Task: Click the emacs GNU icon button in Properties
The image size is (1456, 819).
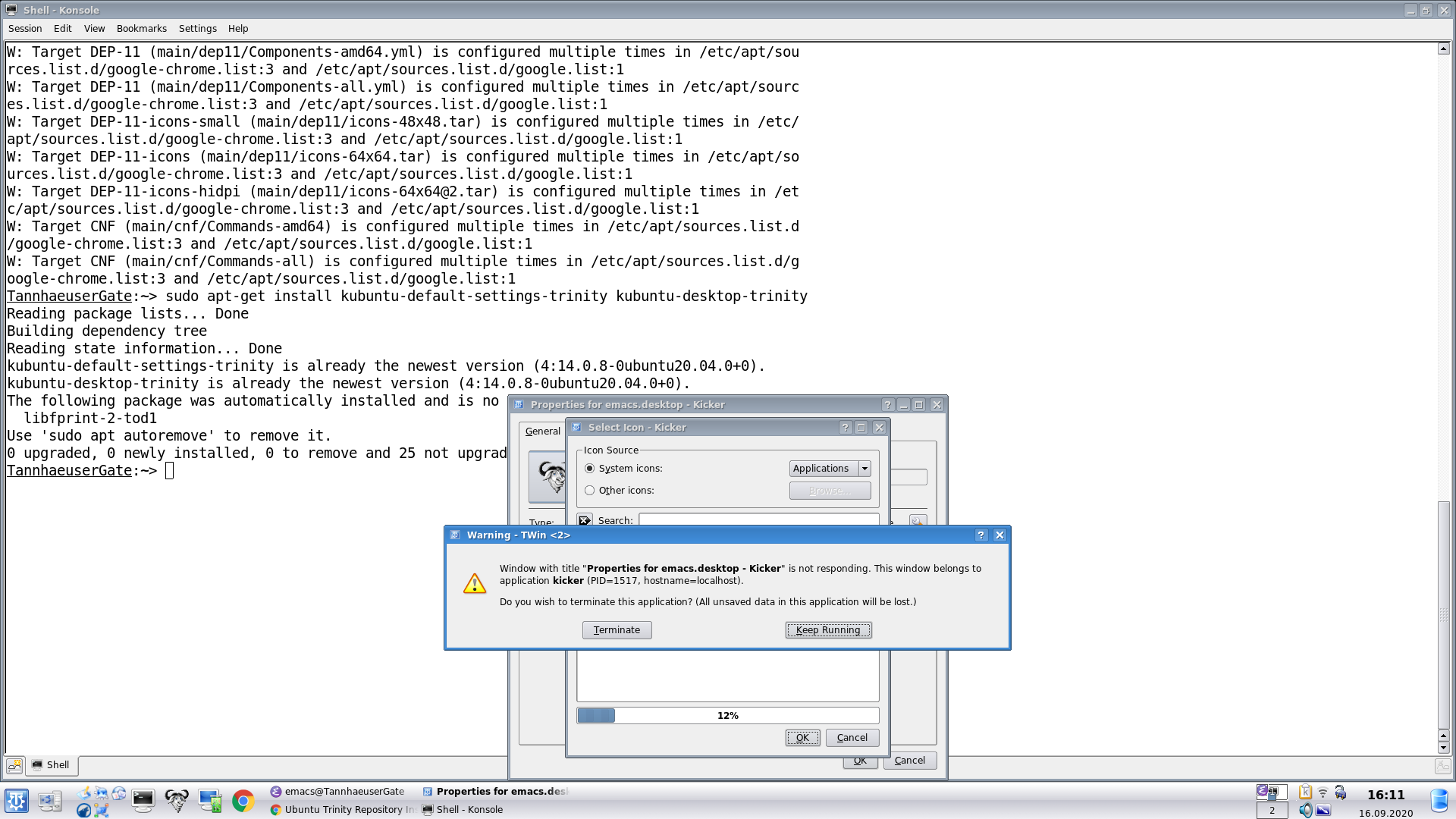Action: pyautogui.click(x=548, y=476)
